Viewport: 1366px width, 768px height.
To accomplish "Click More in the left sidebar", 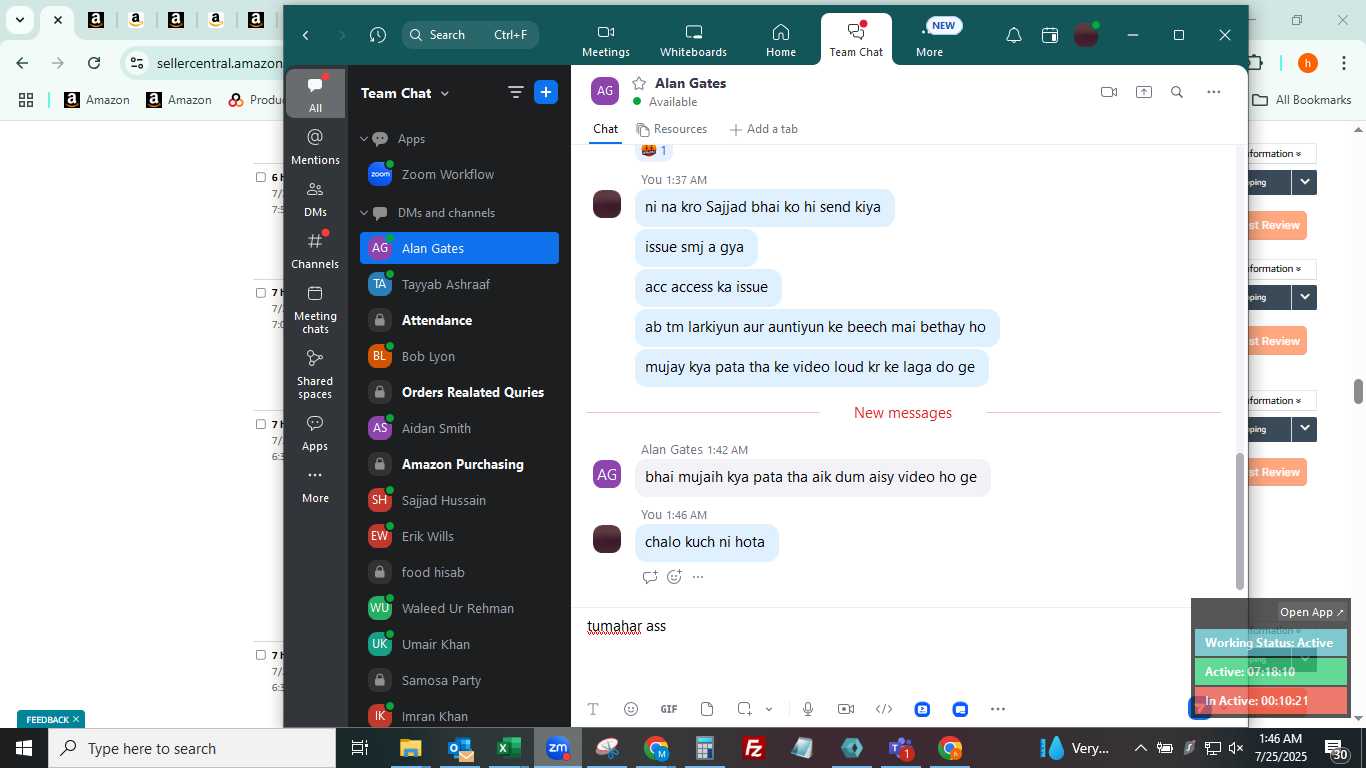I will point(315,486).
